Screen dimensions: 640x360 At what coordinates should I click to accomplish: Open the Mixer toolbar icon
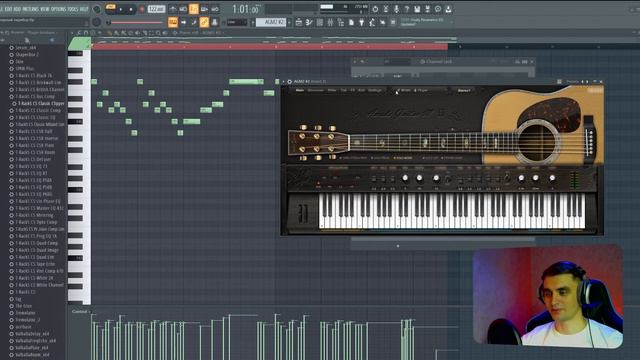tap(330, 22)
